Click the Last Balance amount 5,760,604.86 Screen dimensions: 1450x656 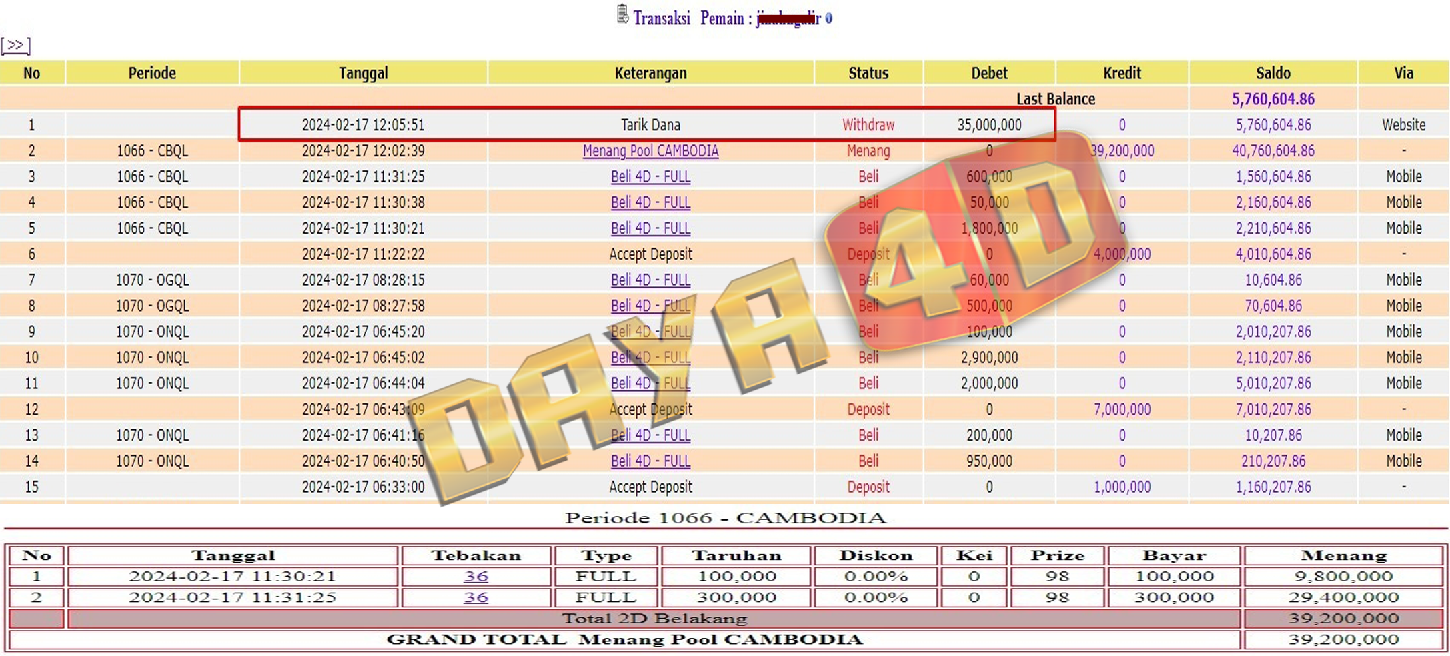(x=1273, y=99)
